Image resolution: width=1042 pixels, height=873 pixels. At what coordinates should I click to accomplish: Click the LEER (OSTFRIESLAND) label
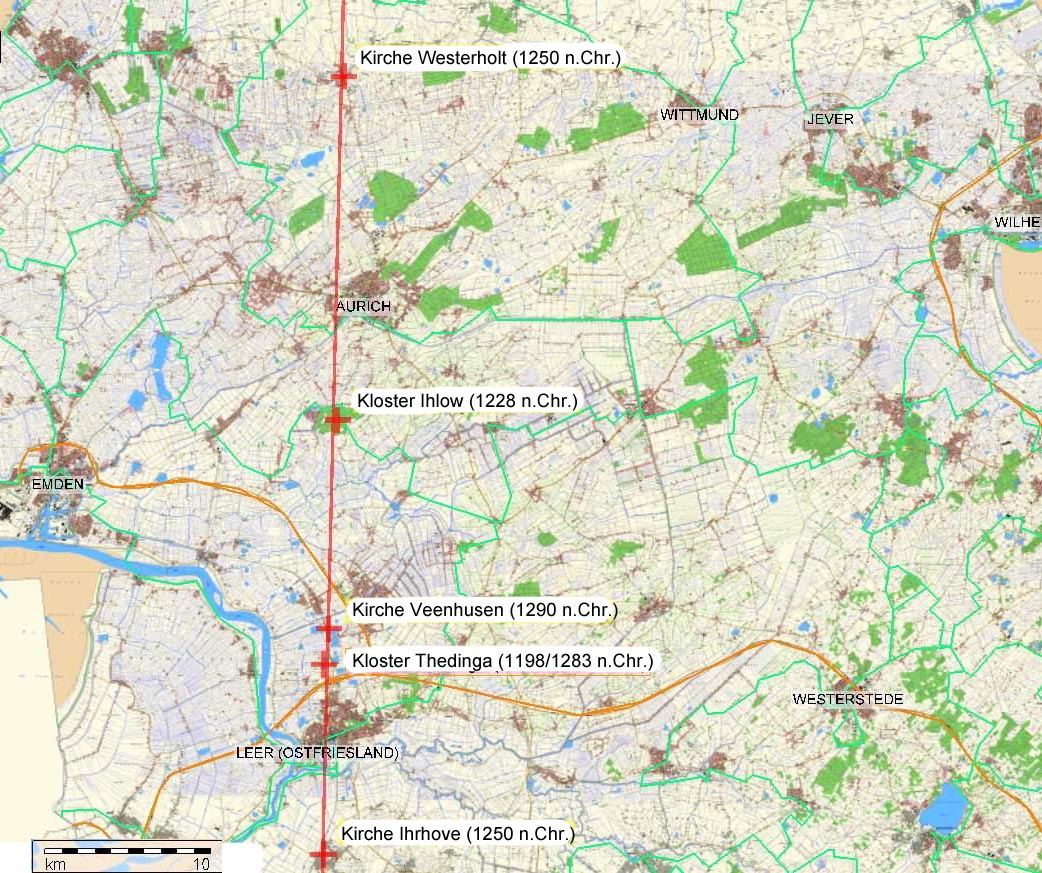coord(318,753)
